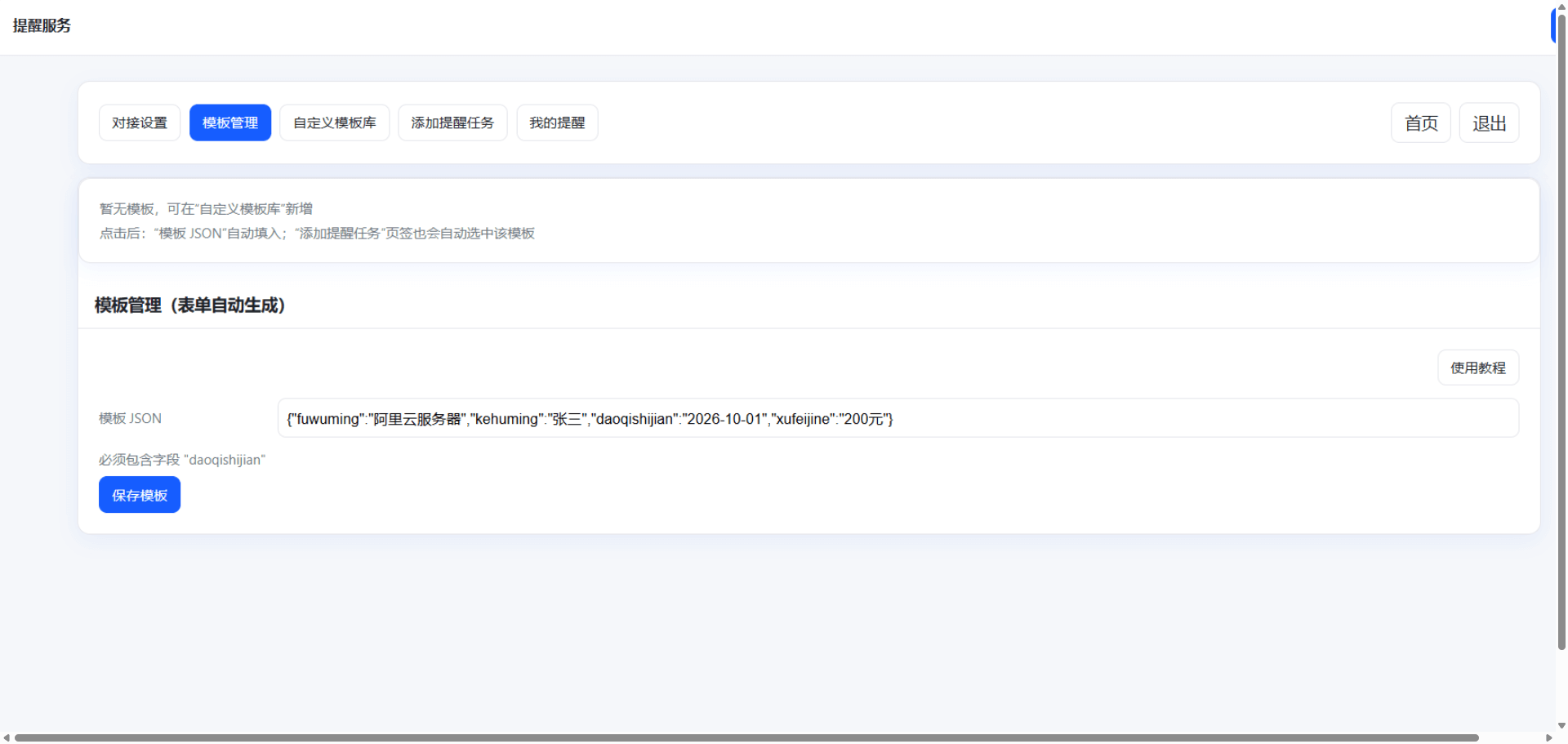Image resolution: width=1568 pixels, height=744 pixels.
Task: Click the 提醒服务 page title
Action: point(42,25)
